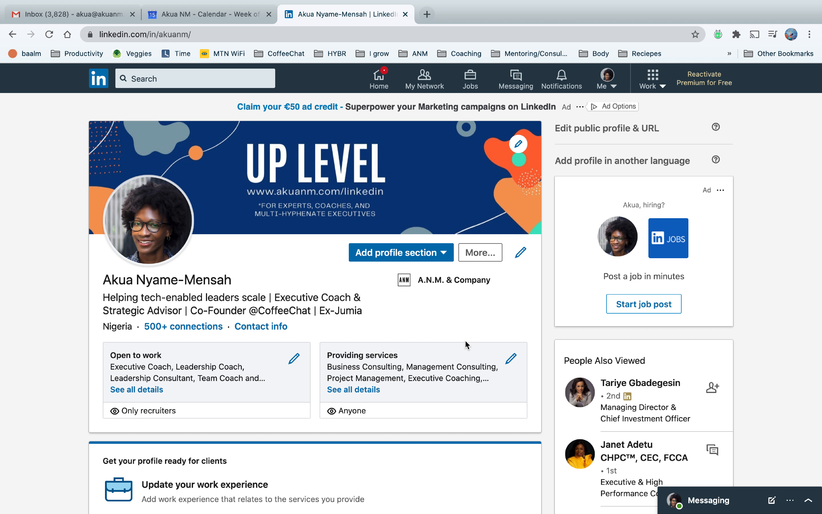The width and height of the screenshot is (822, 514).
Task: Click the Chrome cast icon in toolbar
Action: pos(754,34)
